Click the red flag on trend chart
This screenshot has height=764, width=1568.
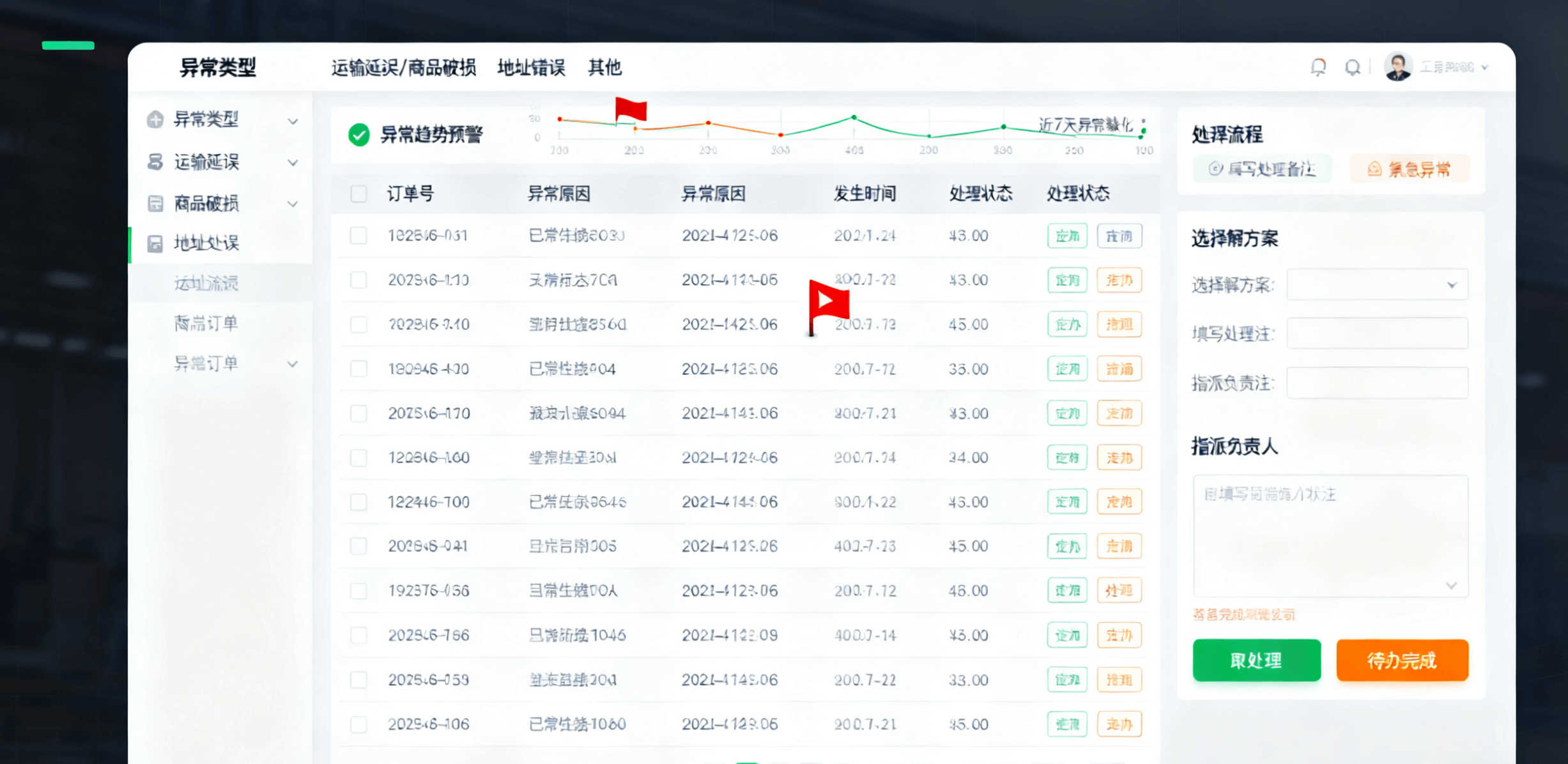pos(630,109)
